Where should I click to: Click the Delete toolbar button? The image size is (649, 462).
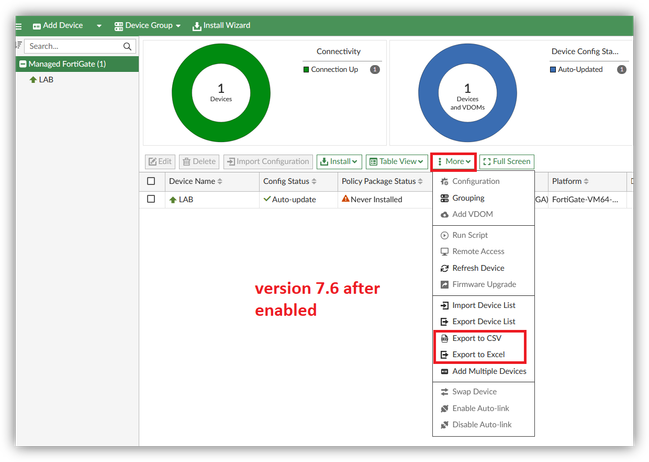pos(200,161)
